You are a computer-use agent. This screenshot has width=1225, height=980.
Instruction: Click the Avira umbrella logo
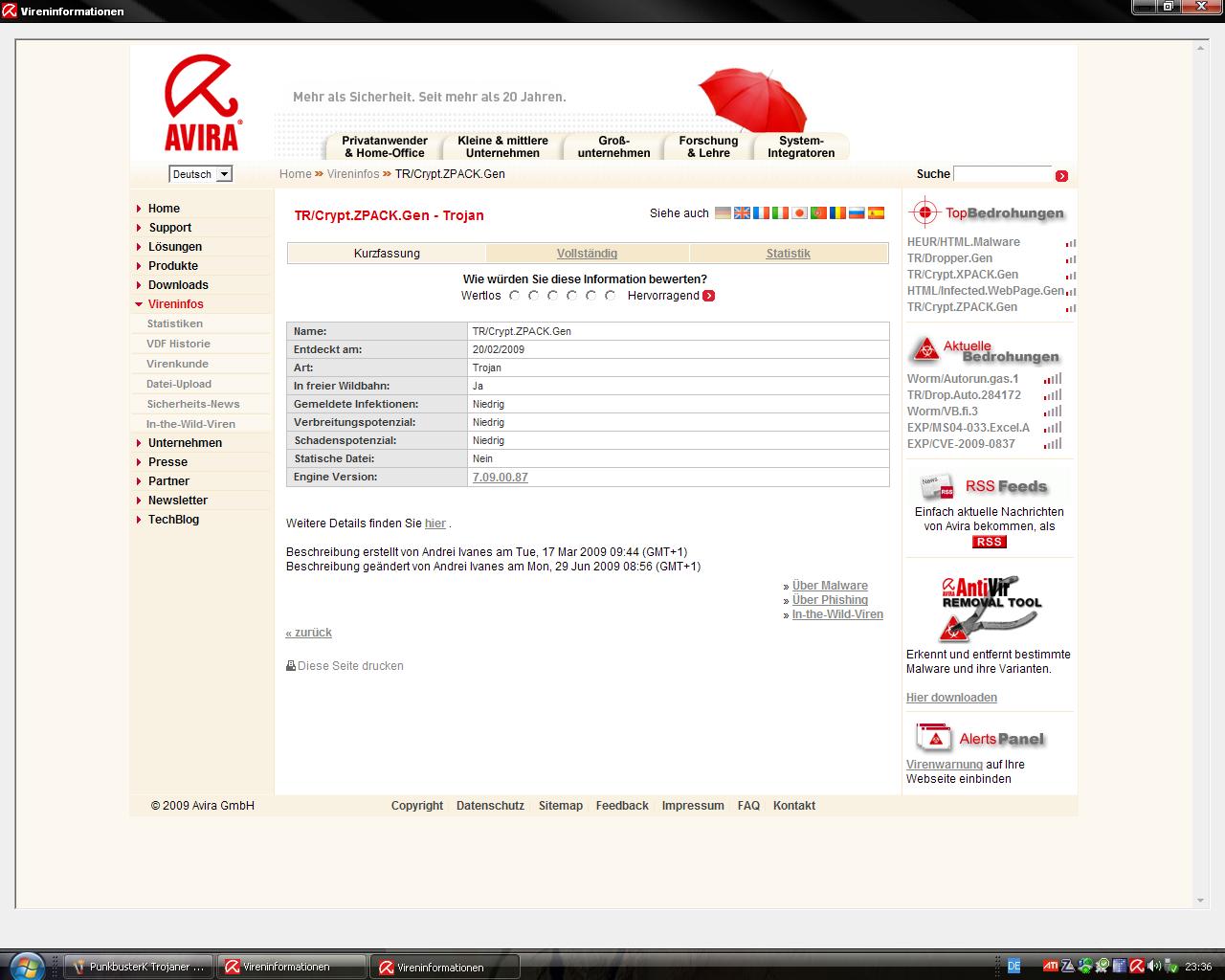tap(201, 102)
